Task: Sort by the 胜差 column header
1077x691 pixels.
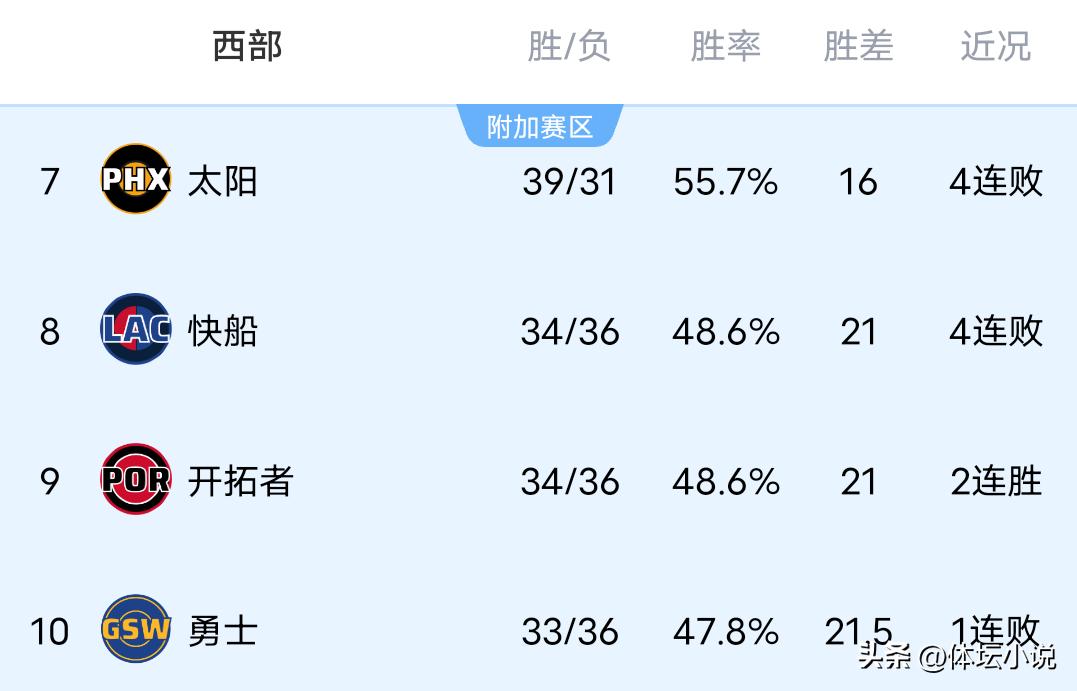Action: 858,46
